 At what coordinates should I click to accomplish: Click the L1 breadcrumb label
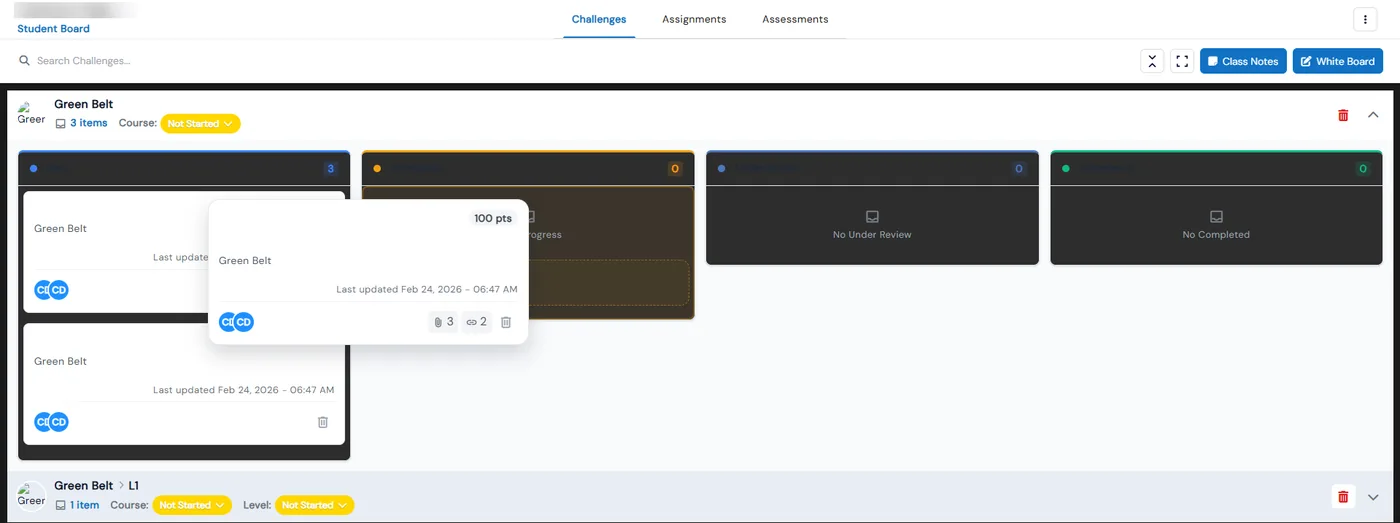[134, 486]
